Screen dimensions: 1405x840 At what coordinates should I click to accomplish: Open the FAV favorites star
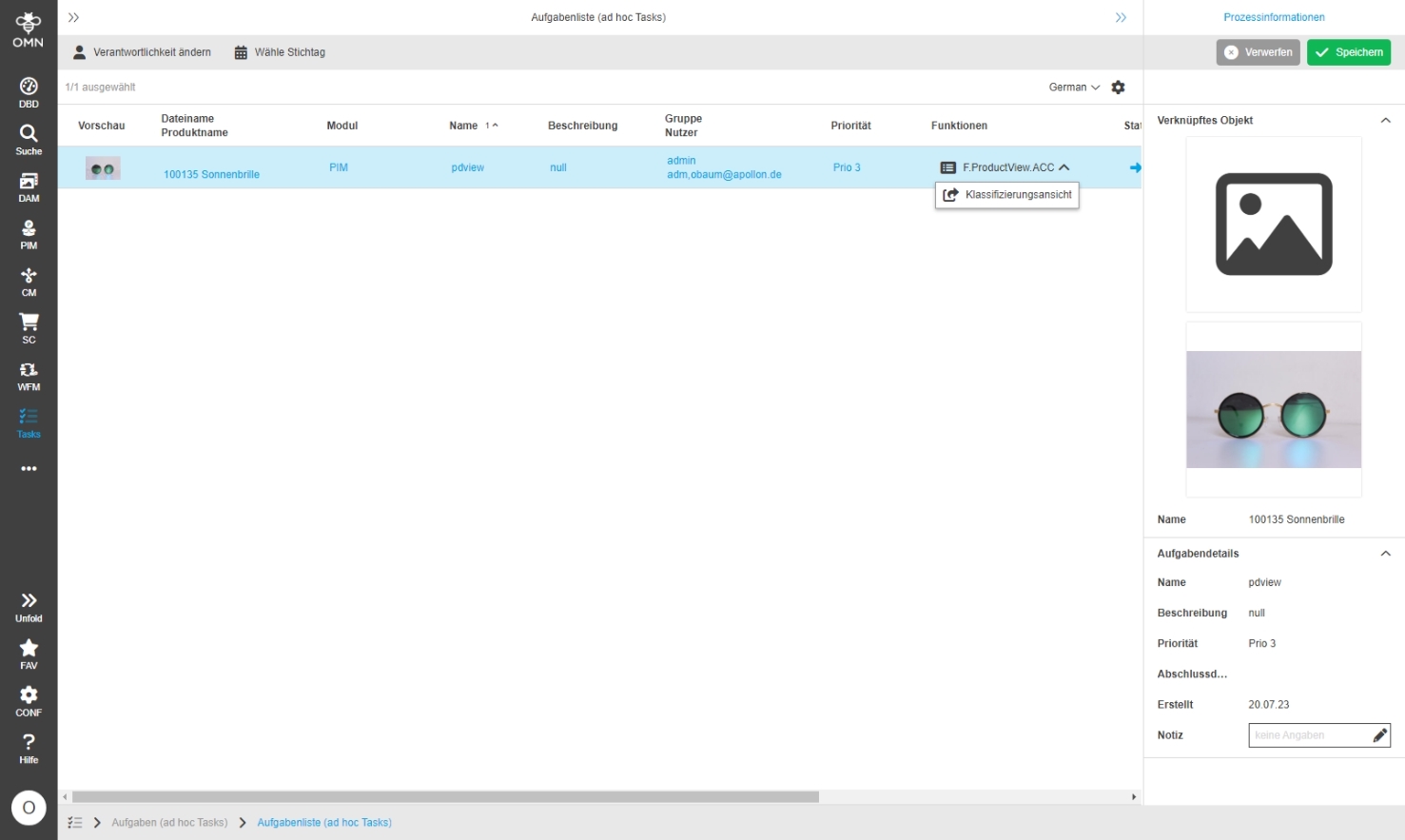click(29, 654)
